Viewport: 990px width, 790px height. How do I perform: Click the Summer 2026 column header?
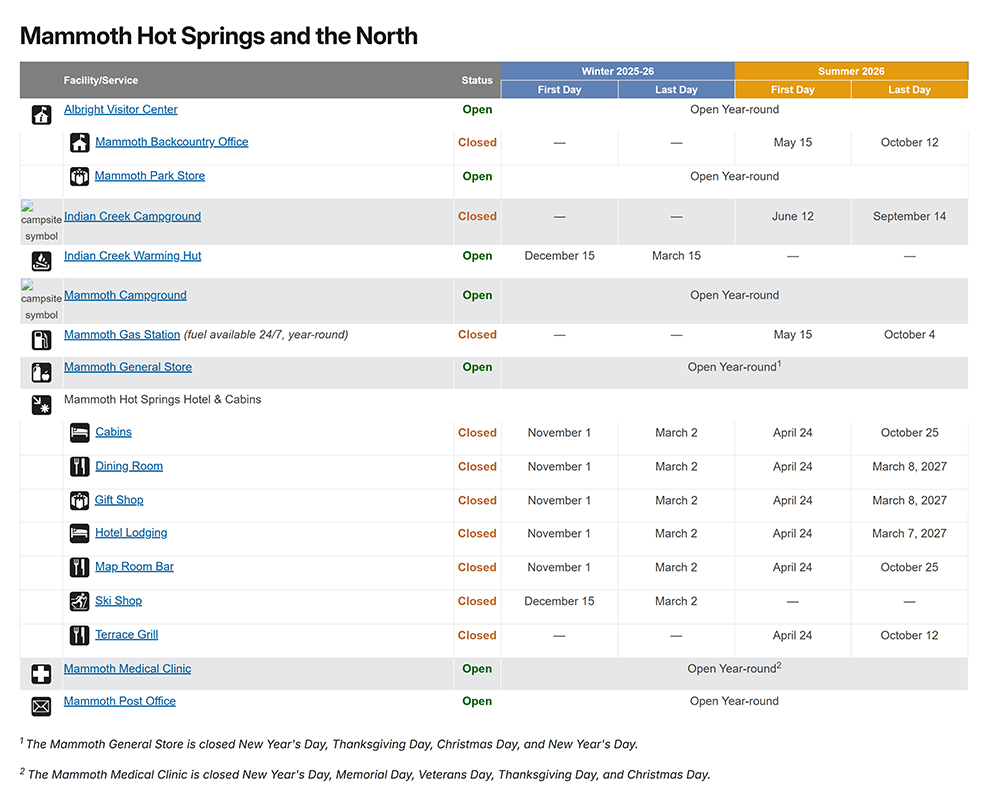[851, 71]
